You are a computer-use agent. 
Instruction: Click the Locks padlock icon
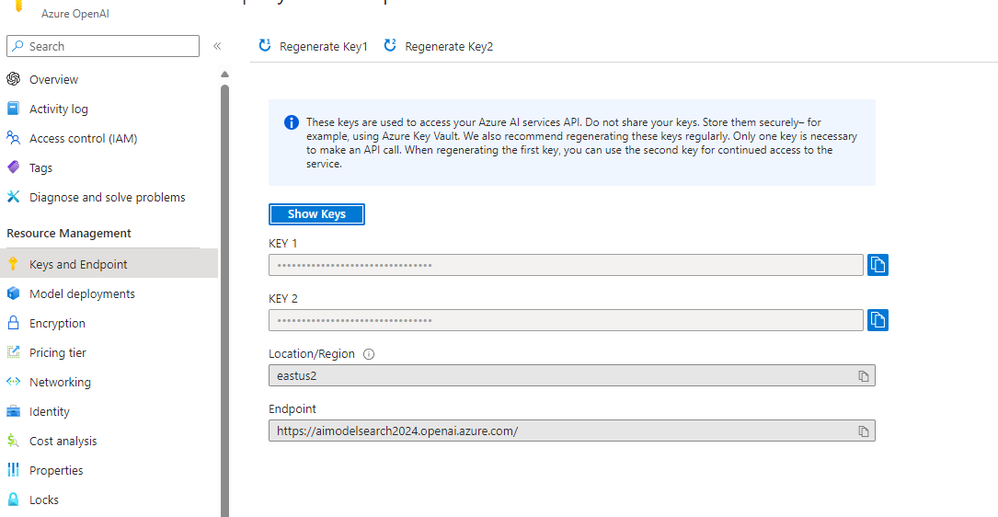13,500
